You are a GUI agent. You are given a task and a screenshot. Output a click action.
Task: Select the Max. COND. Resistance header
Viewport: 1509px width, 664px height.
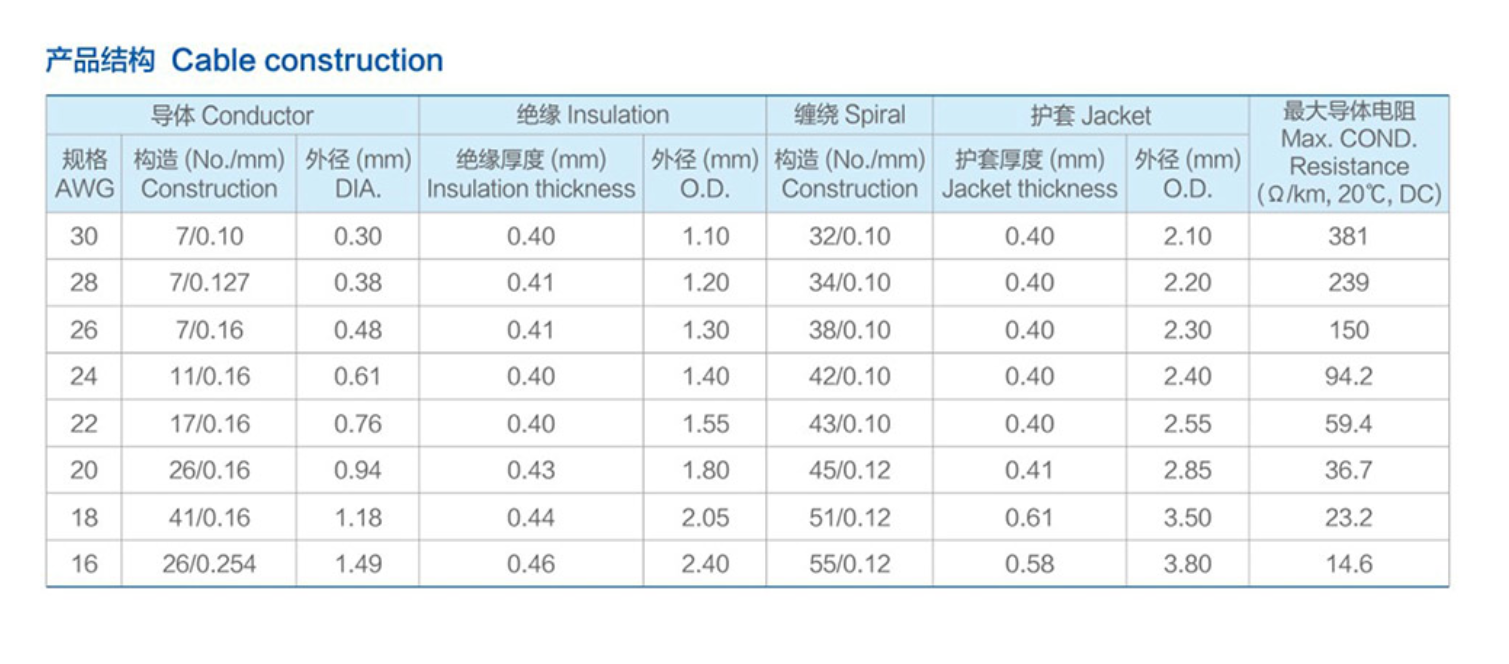pyautogui.click(x=1348, y=153)
